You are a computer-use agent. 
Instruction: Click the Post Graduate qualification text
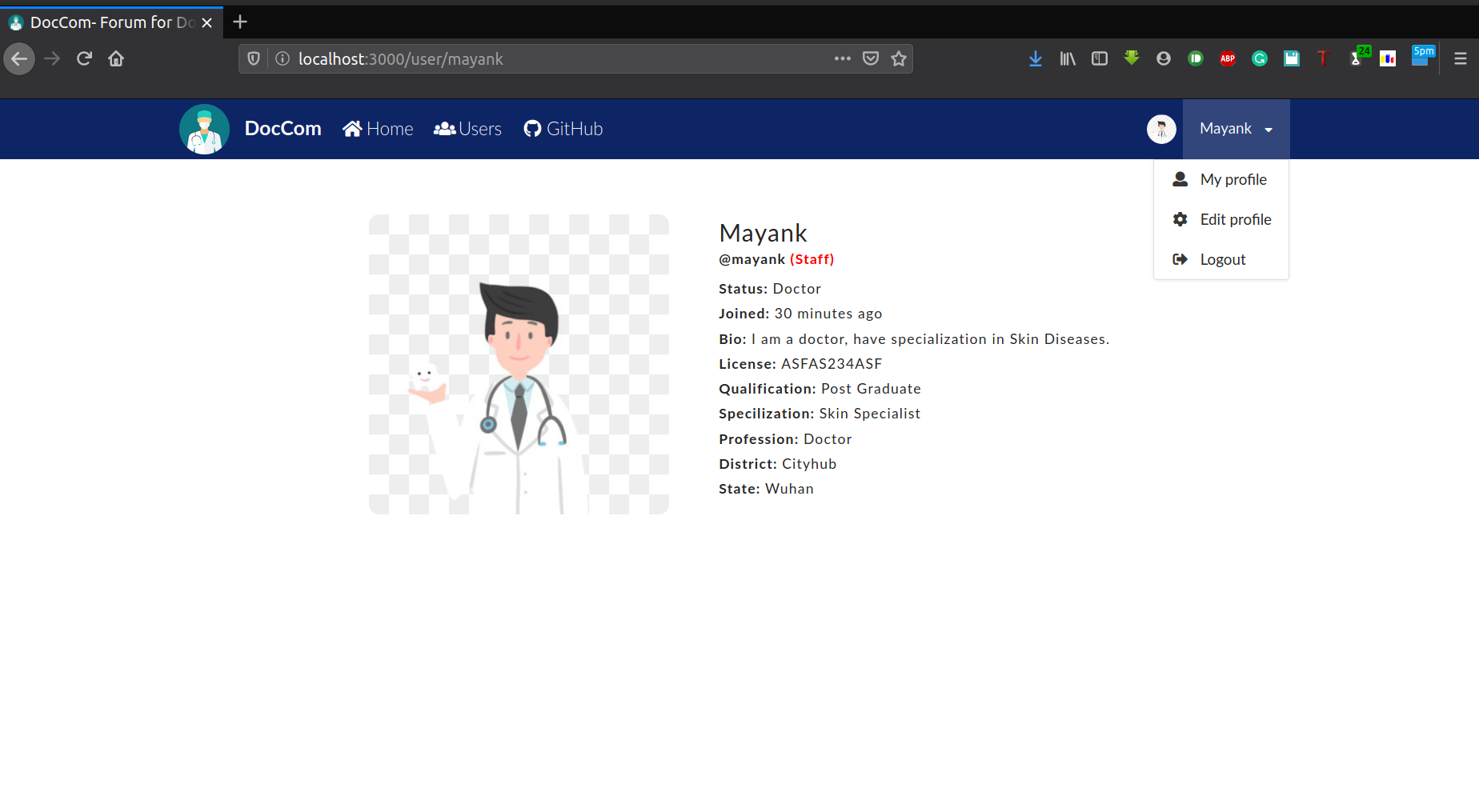(871, 389)
